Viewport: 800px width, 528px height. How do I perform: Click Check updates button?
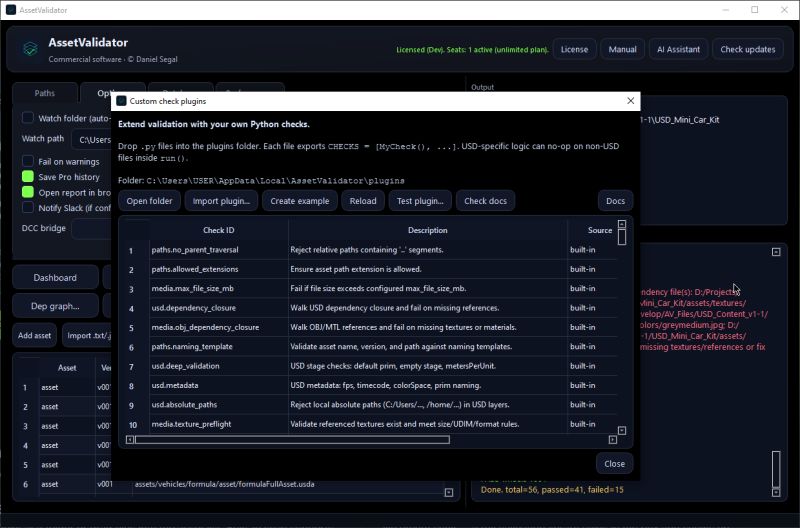pos(747,49)
